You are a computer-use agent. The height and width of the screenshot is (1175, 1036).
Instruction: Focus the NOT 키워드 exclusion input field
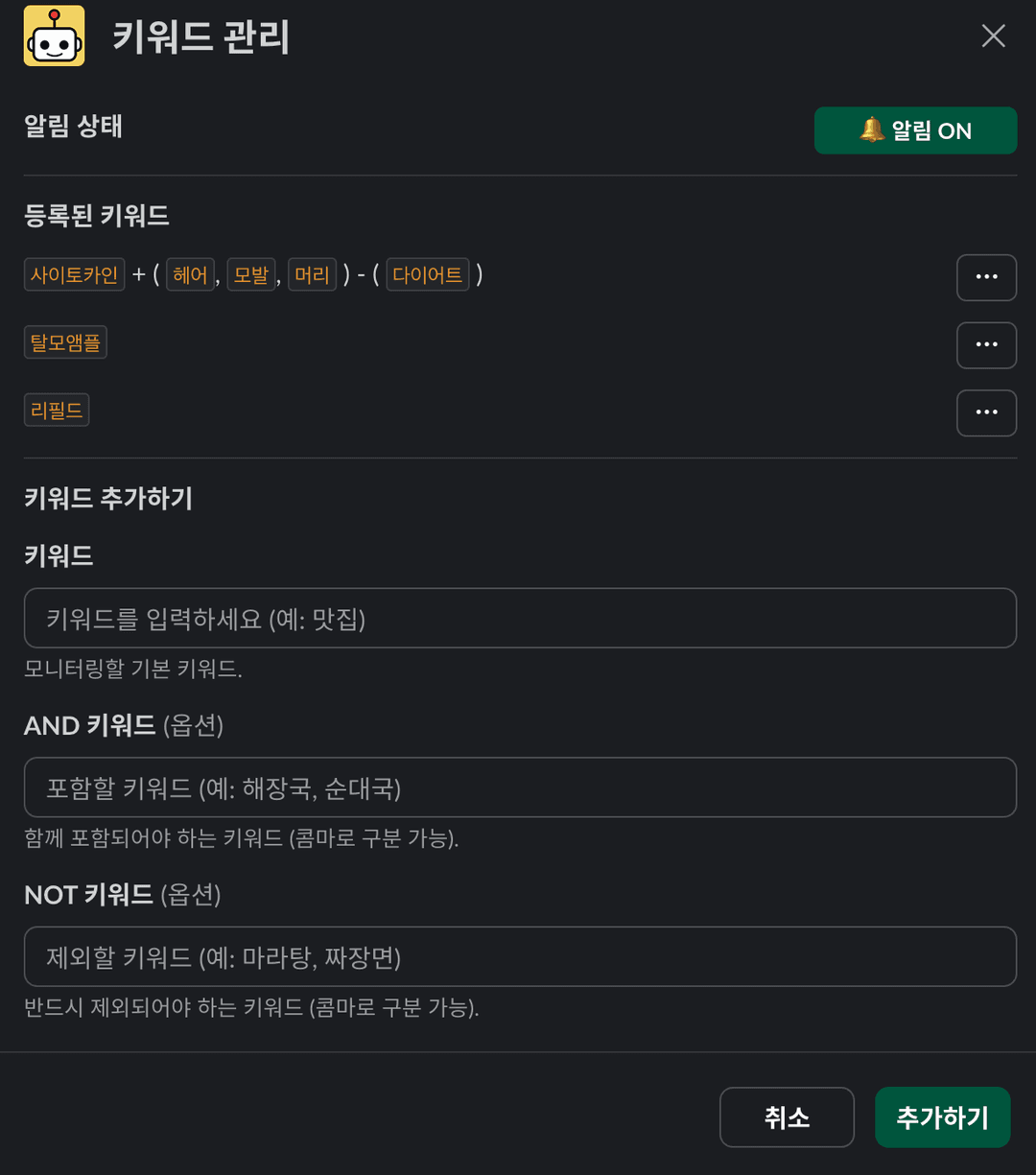(518, 956)
